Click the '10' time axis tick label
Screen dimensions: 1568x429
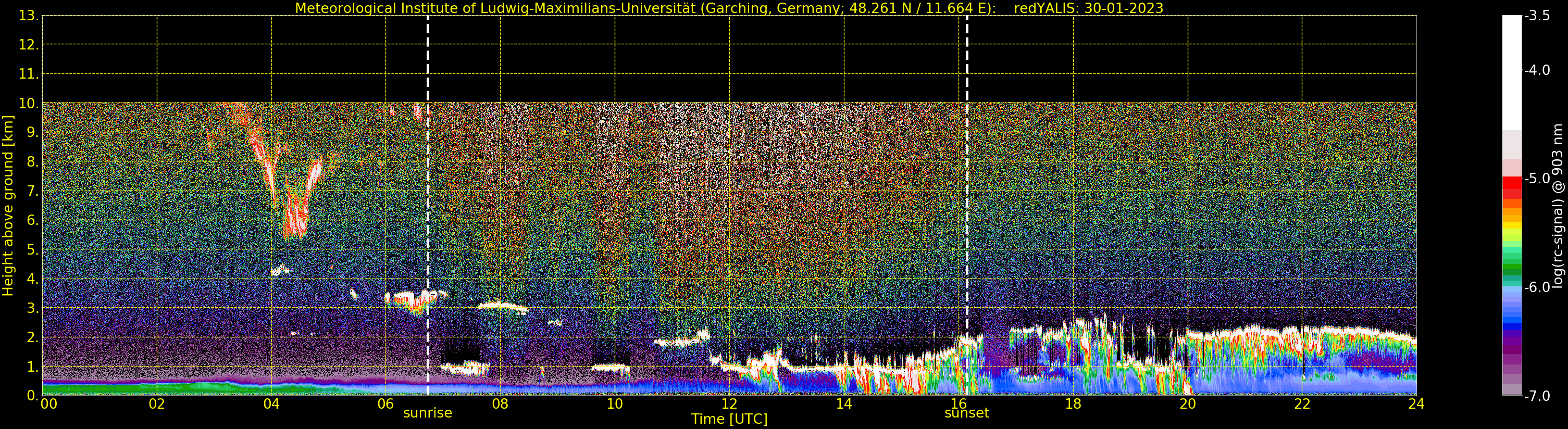click(615, 404)
